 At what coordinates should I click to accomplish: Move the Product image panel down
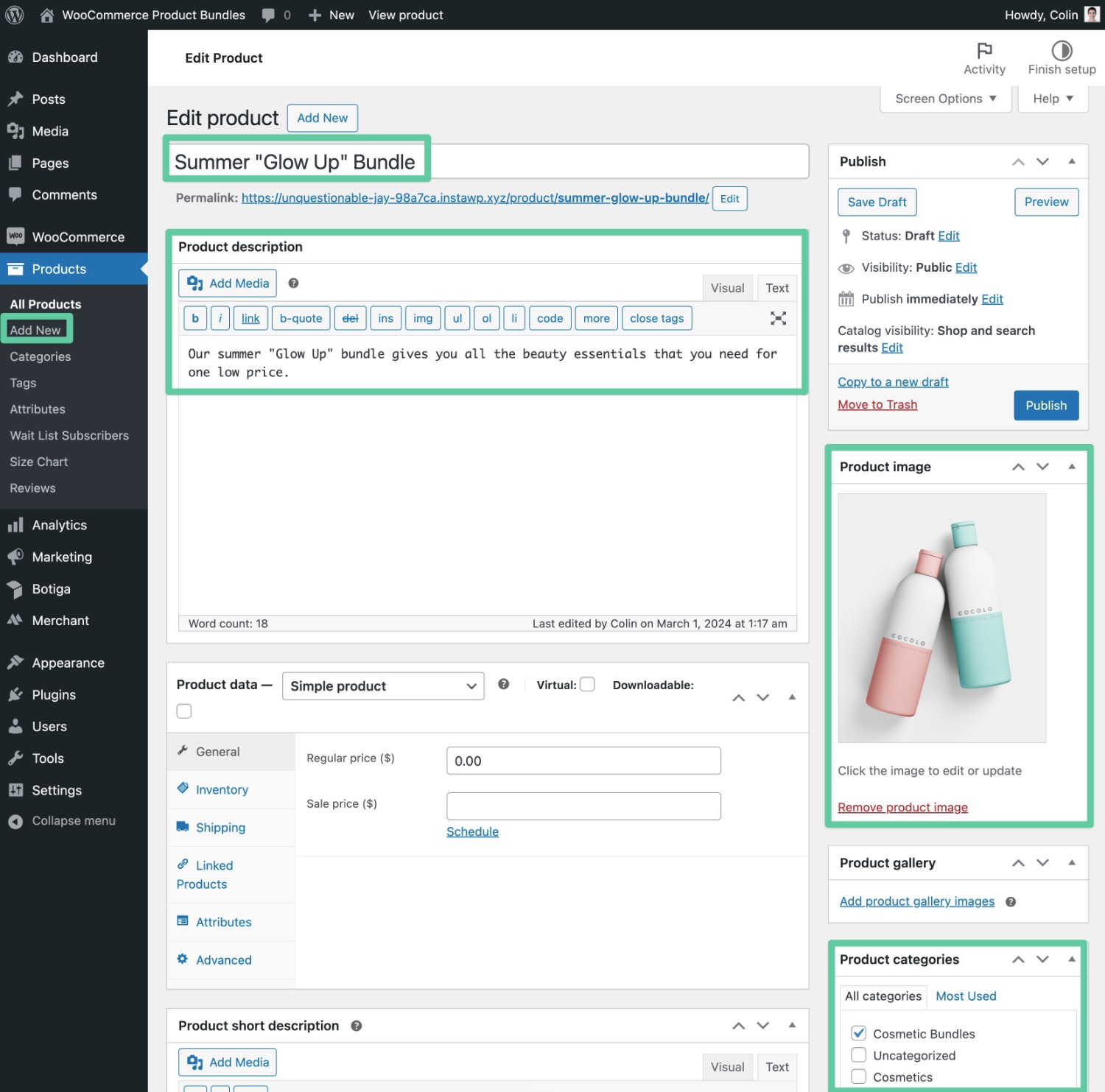tap(1042, 467)
